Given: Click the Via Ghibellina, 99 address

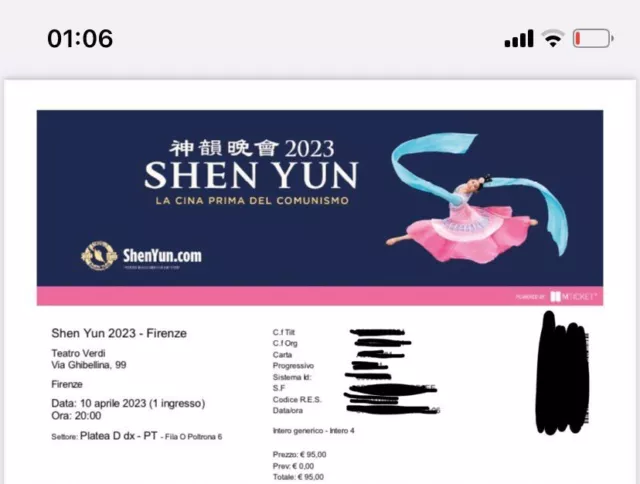Looking at the screenshot, I should pos(89,365).
